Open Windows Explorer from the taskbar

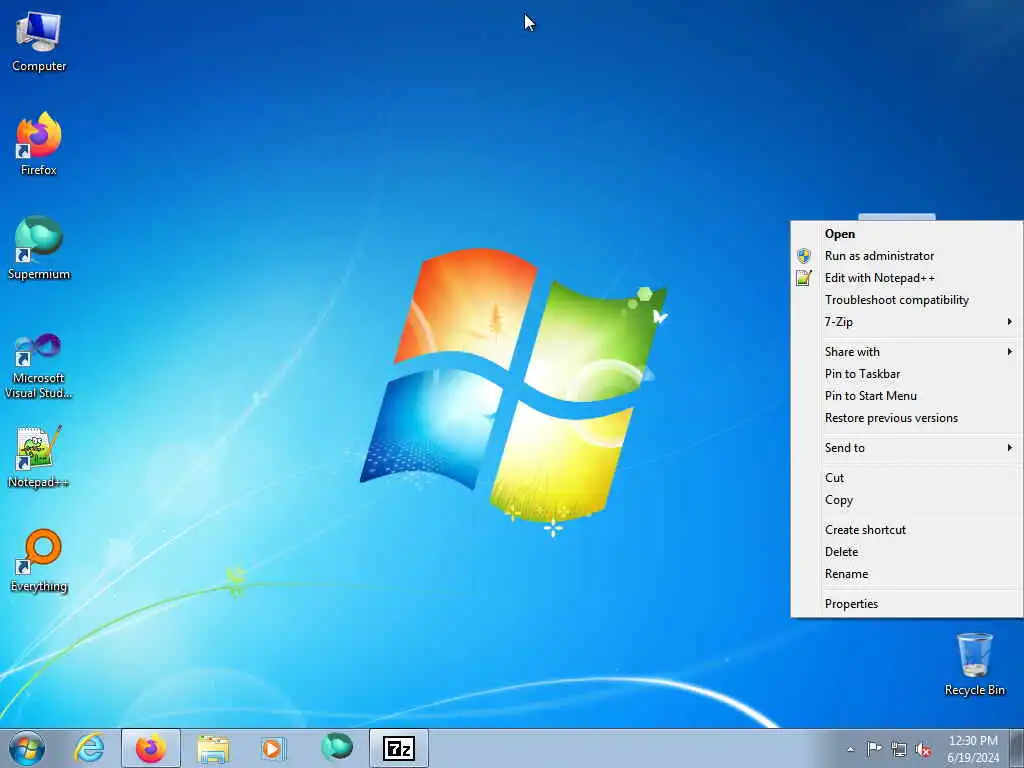[x=213, y=748]
